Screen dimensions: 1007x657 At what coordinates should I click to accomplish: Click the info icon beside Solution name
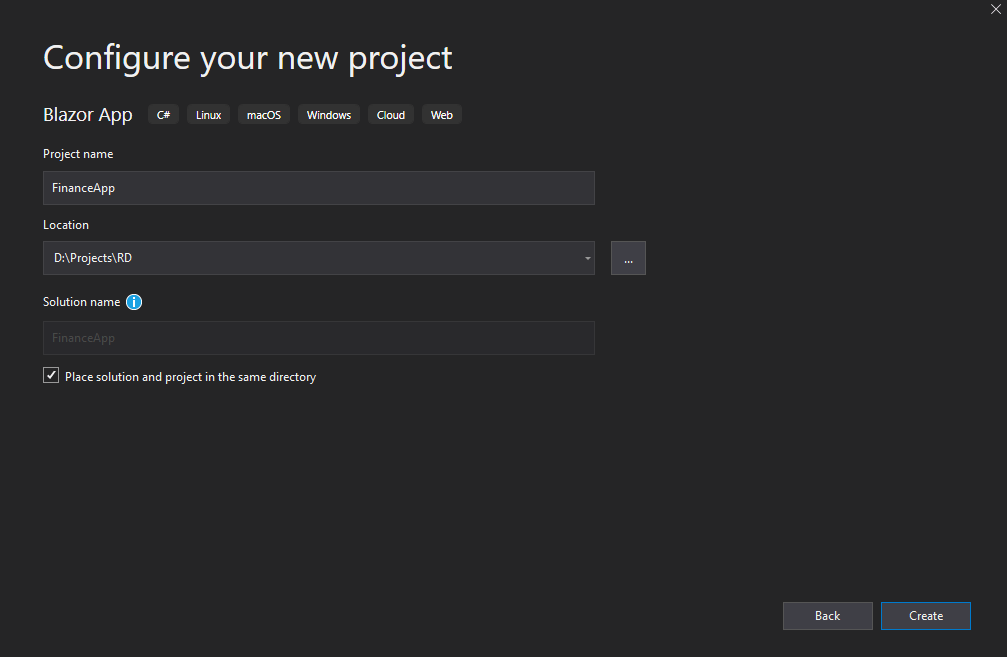pos(134,302)
